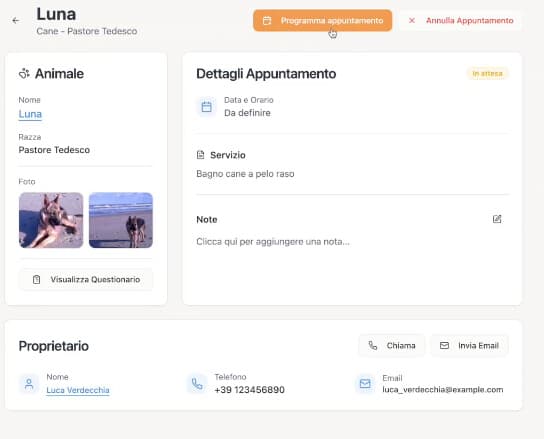This screenshot has height=439, width=544.
Task: Click the 'Bagno cane a pelo raso' service text
Action: coord(245,174)
